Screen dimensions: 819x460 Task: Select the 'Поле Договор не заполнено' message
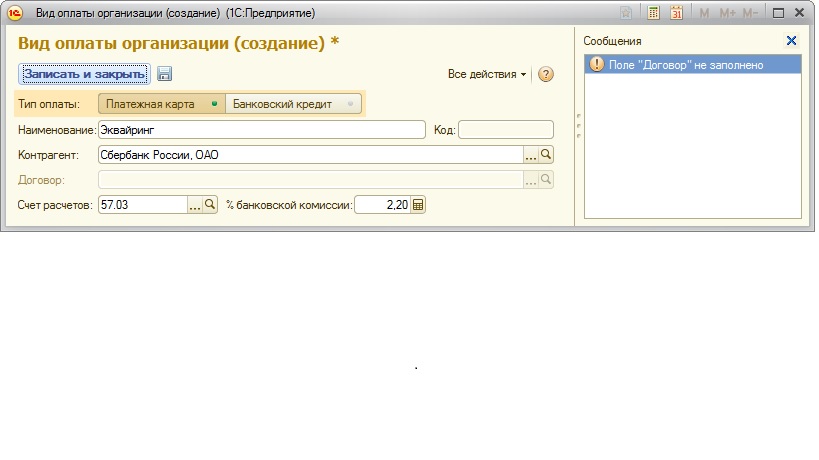click(x=691, y=65)
